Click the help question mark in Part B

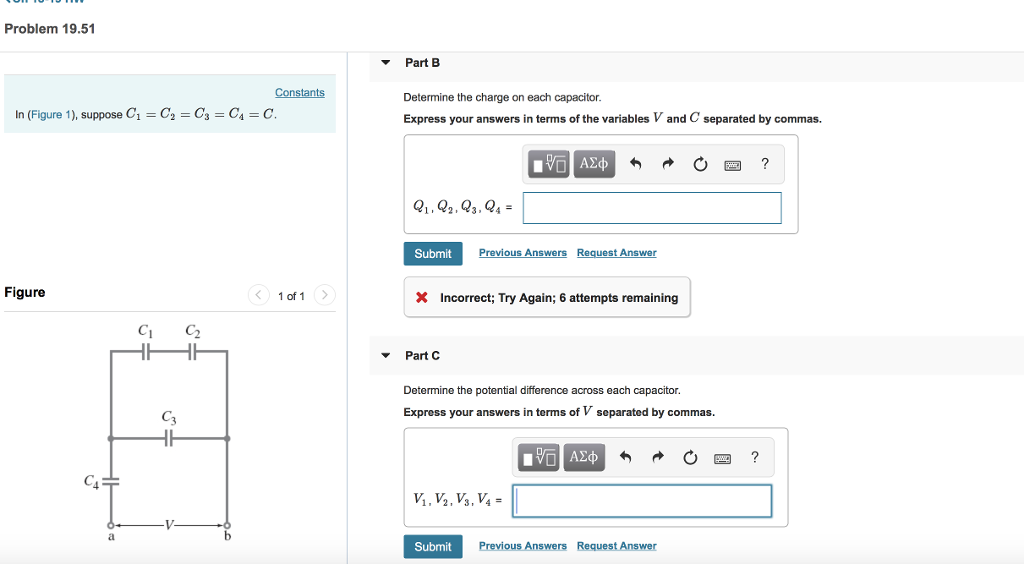tap(765, 164)
